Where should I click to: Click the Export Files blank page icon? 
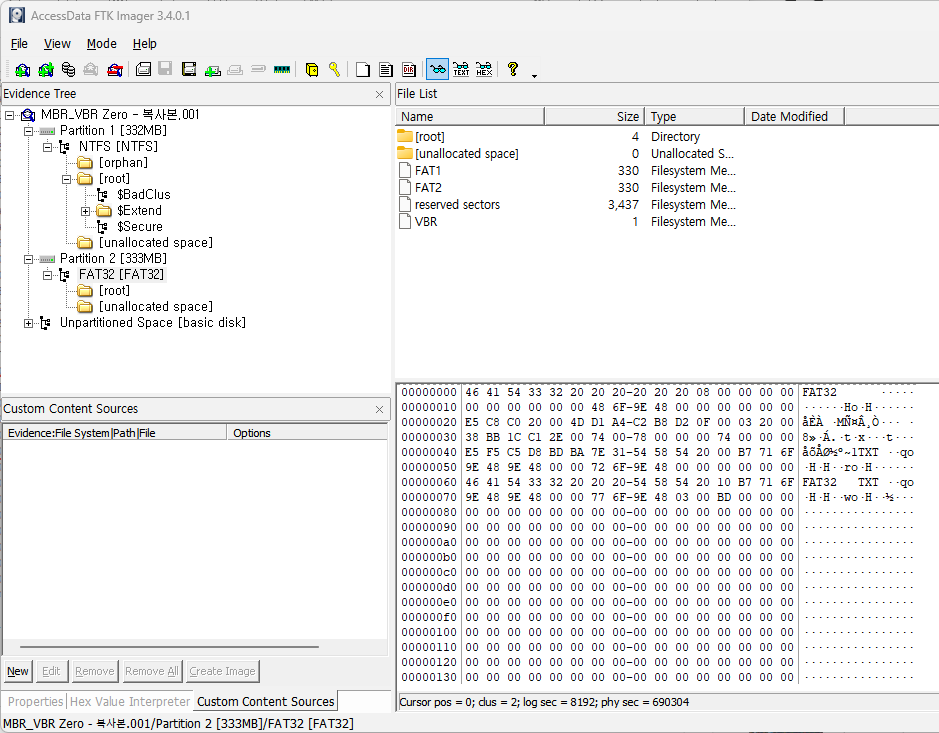362,69
